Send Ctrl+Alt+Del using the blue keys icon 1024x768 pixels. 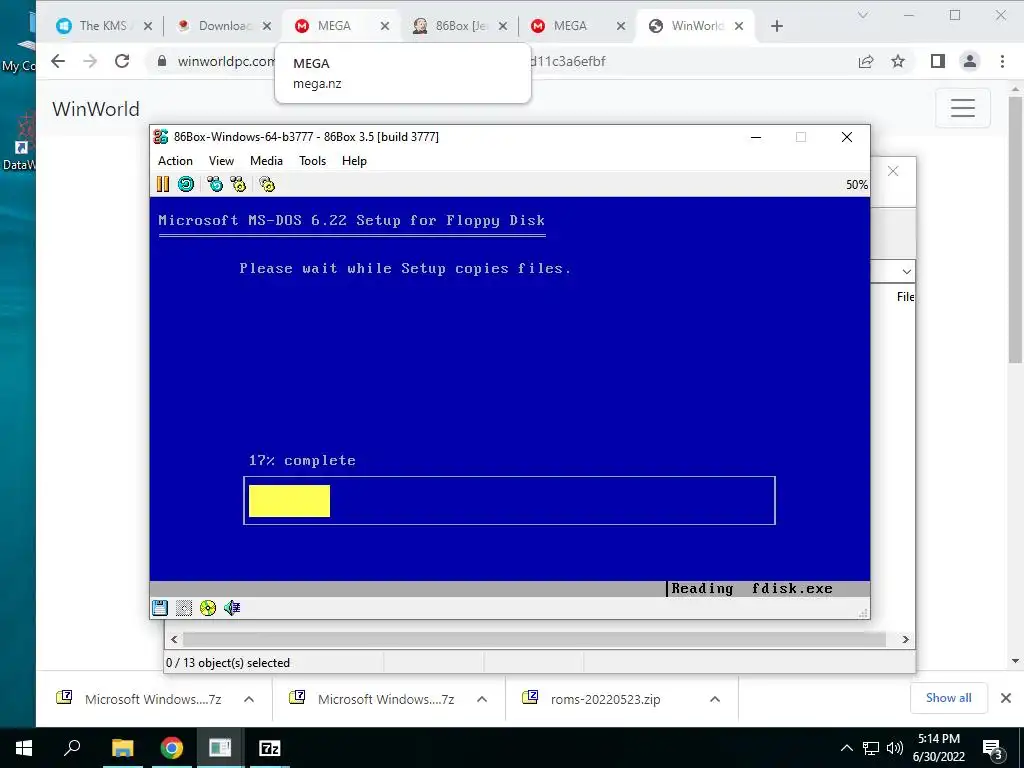coord(214,184)
